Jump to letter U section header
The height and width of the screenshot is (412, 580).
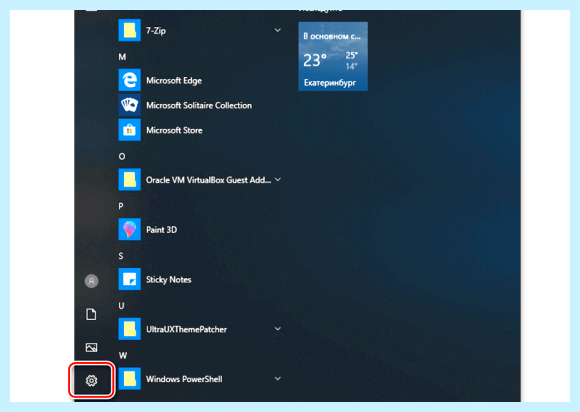click(121, 305)
